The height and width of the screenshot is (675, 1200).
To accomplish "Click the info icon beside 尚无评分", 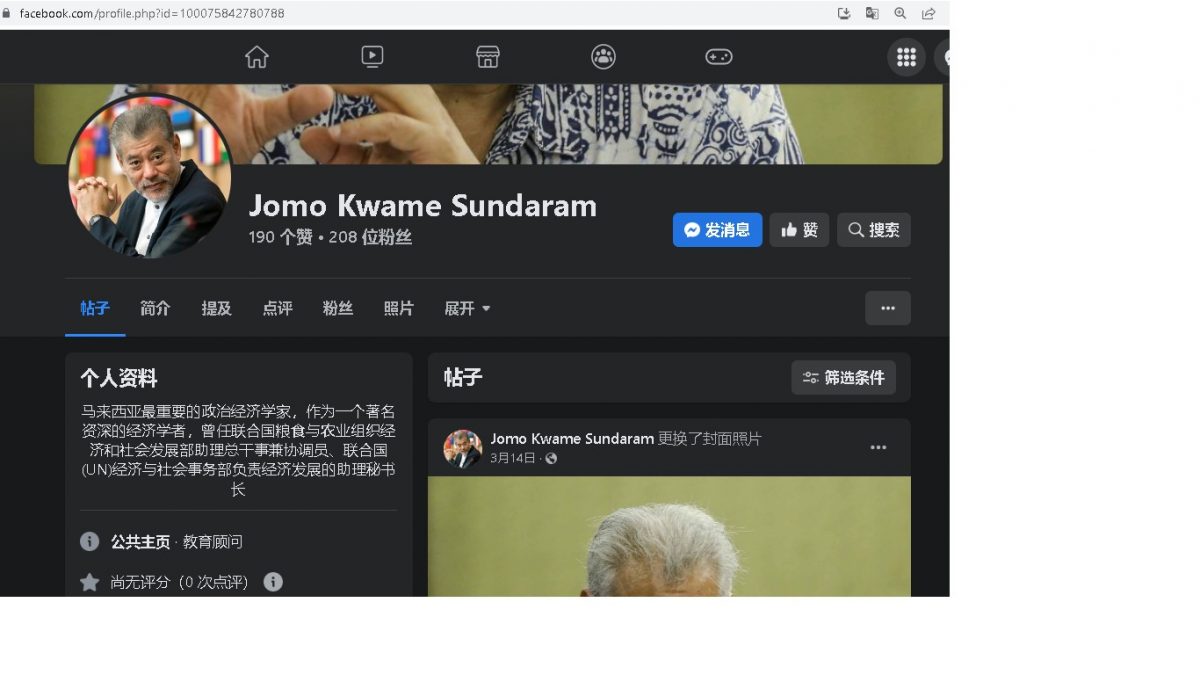I will click(x=273, y=582).
